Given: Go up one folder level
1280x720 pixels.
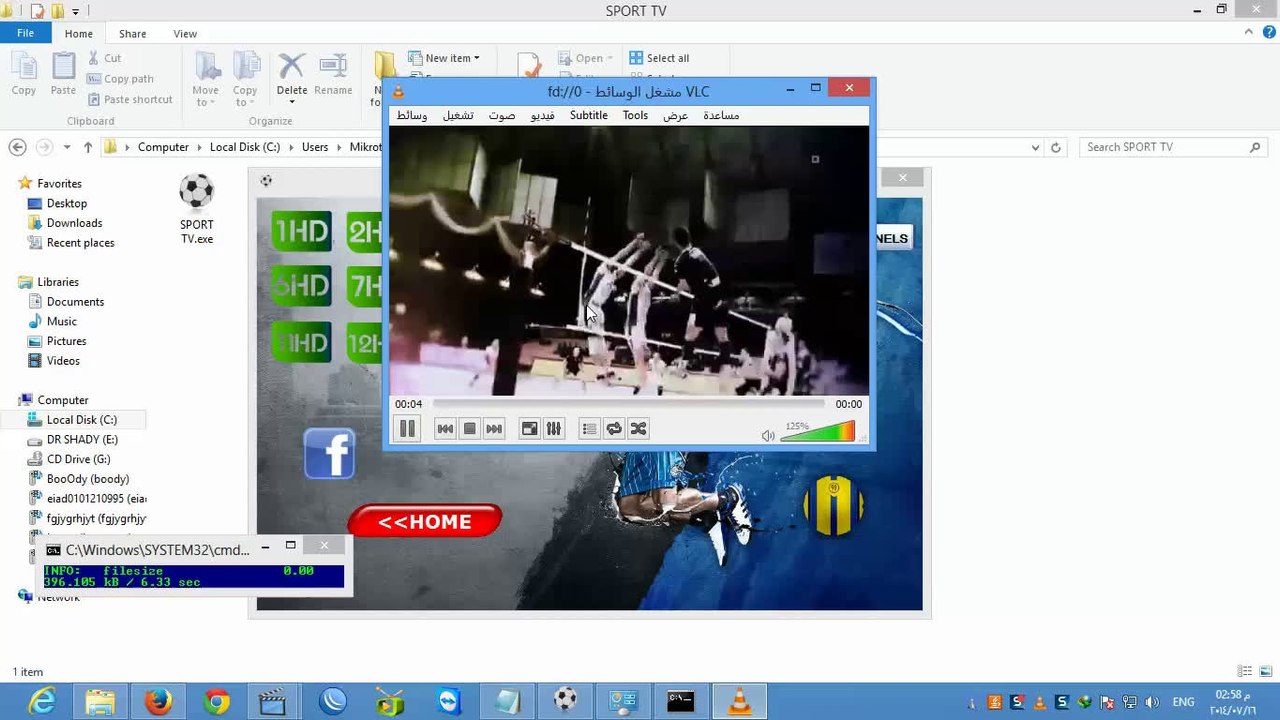Looking at the screenshot, I should pyautogui.click(x=88, y=147).
